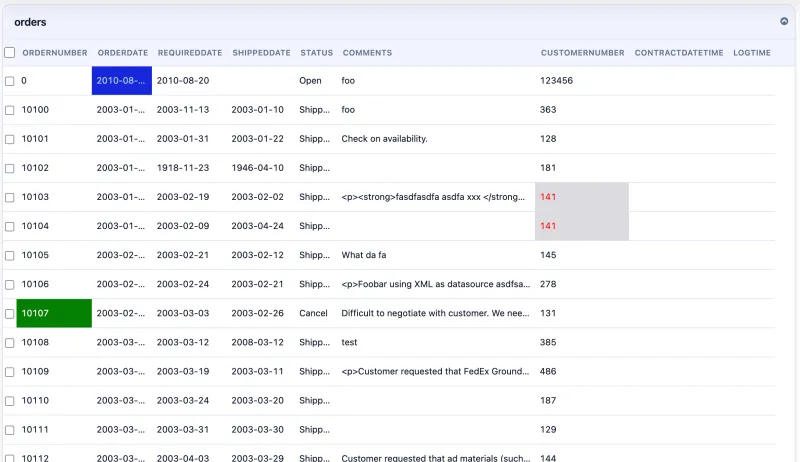This screenshot has height=462, width=800.
Task: Click the '<p>Customer requested that FedEx Ground' comment
Action: 435,371
